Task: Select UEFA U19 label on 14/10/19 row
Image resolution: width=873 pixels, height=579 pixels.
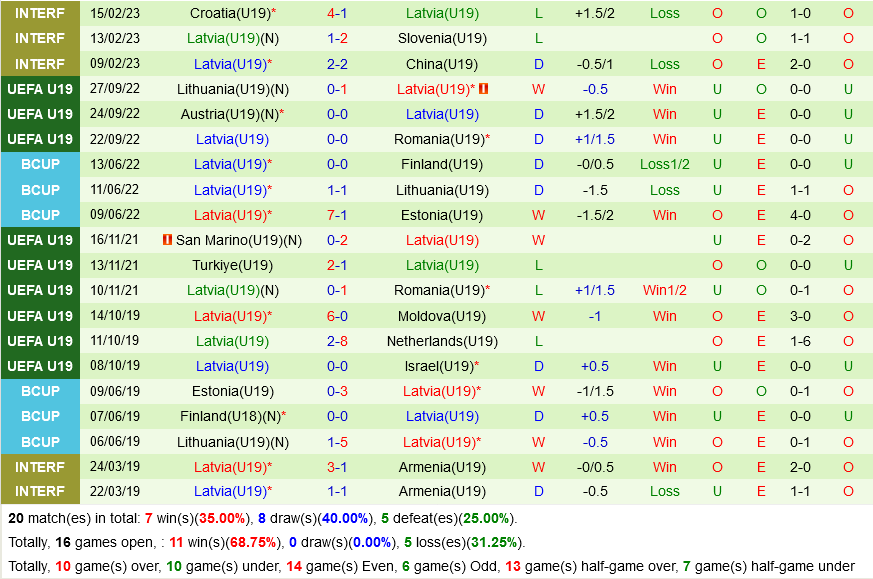Action: pyautogui.click(x=40, y=316)
